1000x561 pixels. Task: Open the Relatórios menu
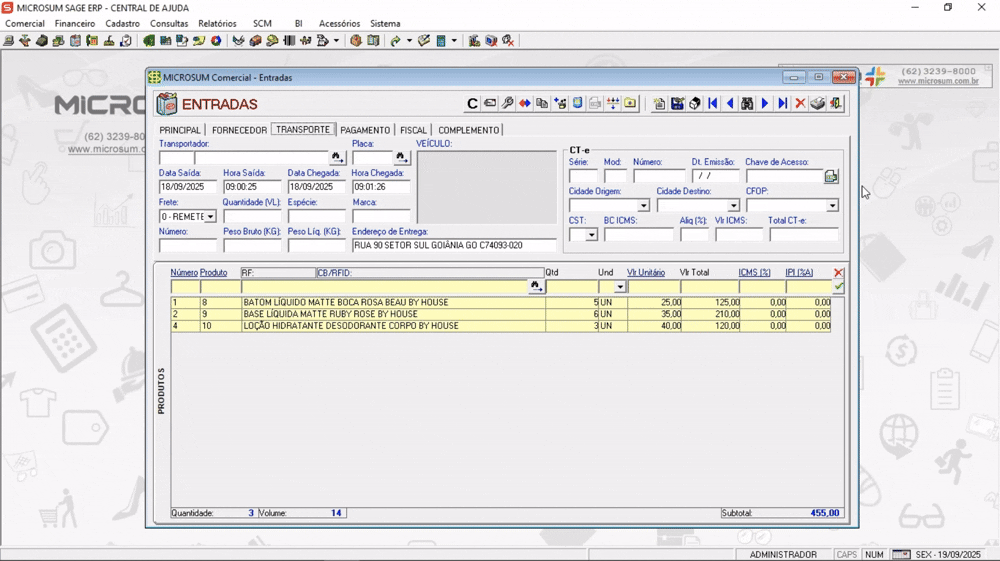click(217, 24)
